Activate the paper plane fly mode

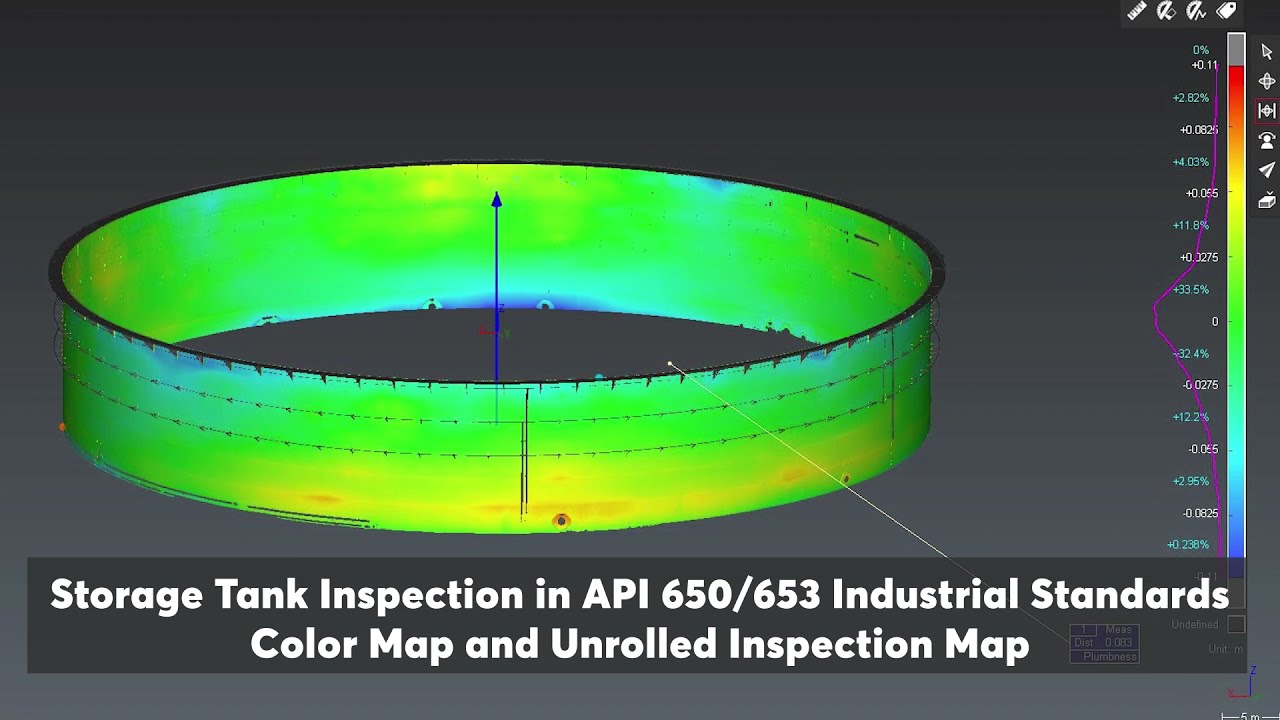(x=1267, y=169)
